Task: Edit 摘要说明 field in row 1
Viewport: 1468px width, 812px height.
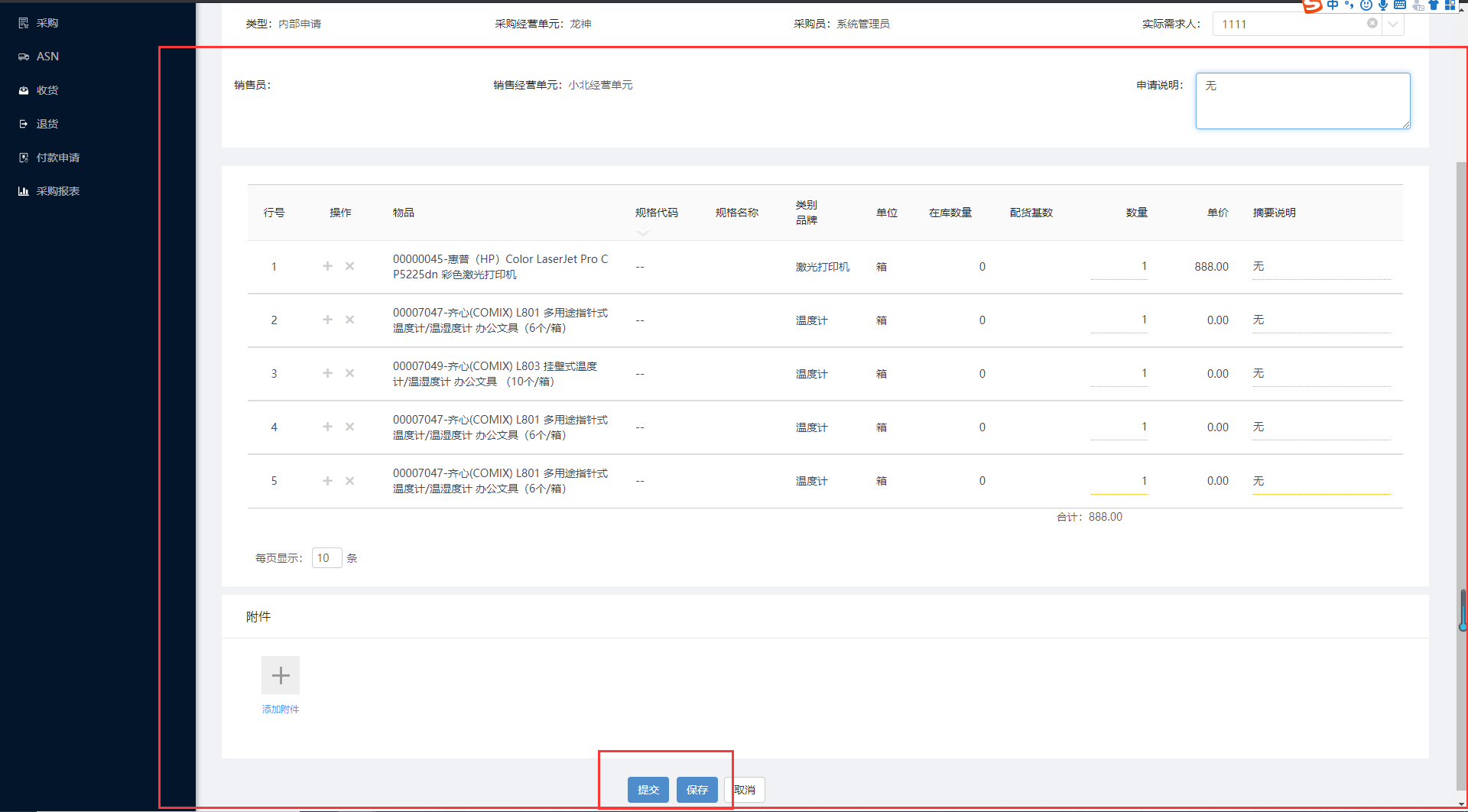Action: point(1321,267)
